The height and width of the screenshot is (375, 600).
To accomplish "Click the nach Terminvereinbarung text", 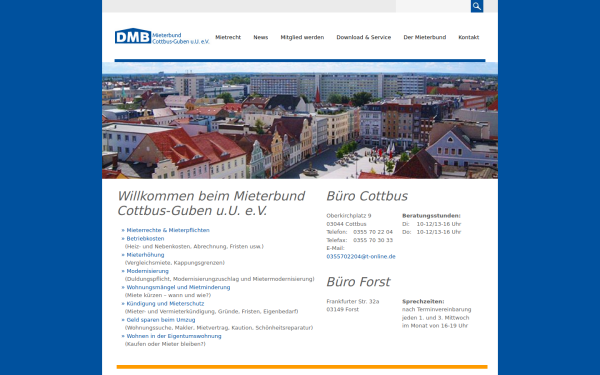I will [437, 310].
